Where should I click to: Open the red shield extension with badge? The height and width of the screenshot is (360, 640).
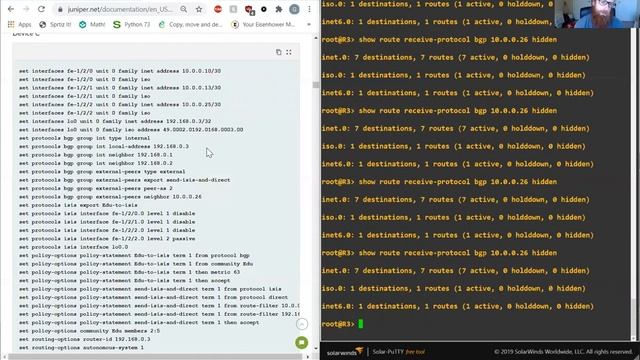[249, 9]
